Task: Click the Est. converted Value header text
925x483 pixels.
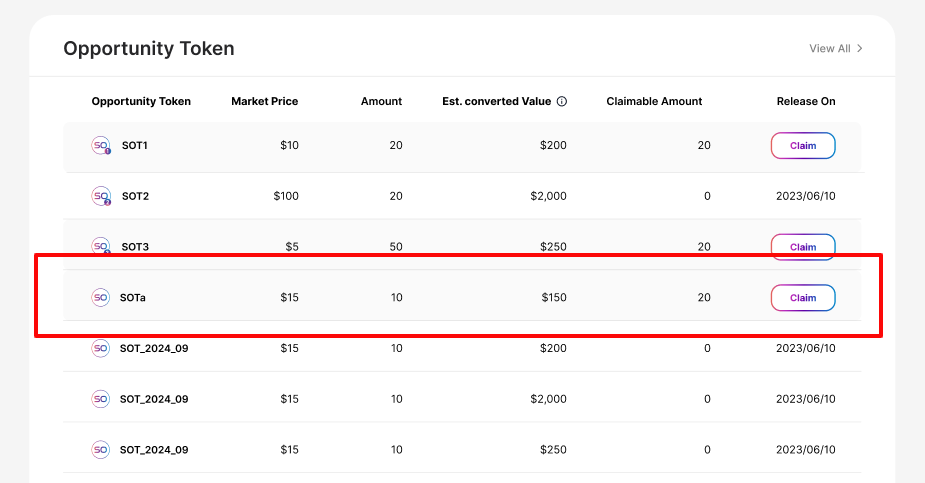Action: point(497,101)
